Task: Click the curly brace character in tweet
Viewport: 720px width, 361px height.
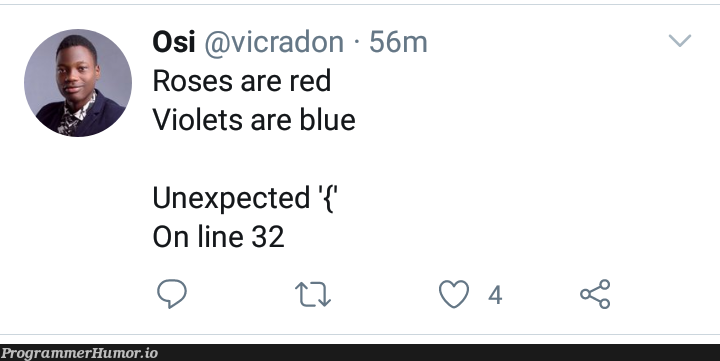Action: click(x=328, y=199)
